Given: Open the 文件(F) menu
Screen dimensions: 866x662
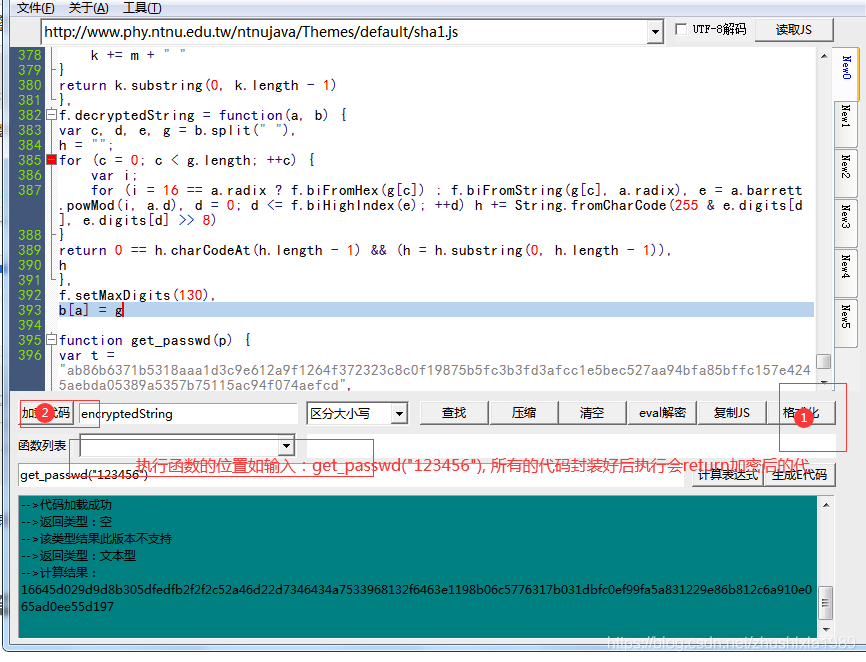Looking at the screenshot, I should [35, 8].
